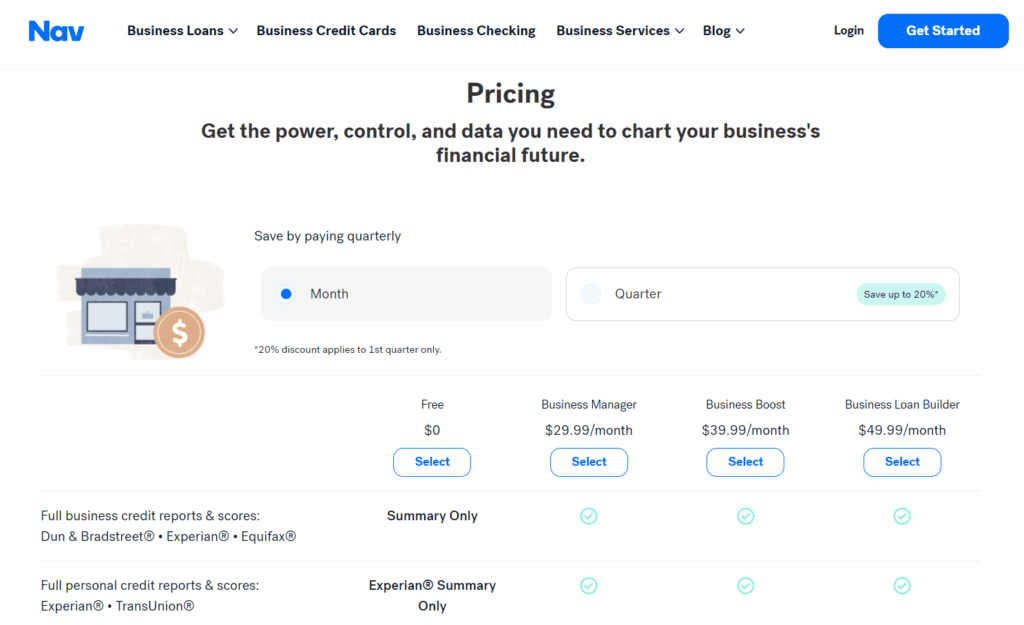Click Business Loan Builder business credit checkmark
1024x625 pixels.
pos(902,516)
